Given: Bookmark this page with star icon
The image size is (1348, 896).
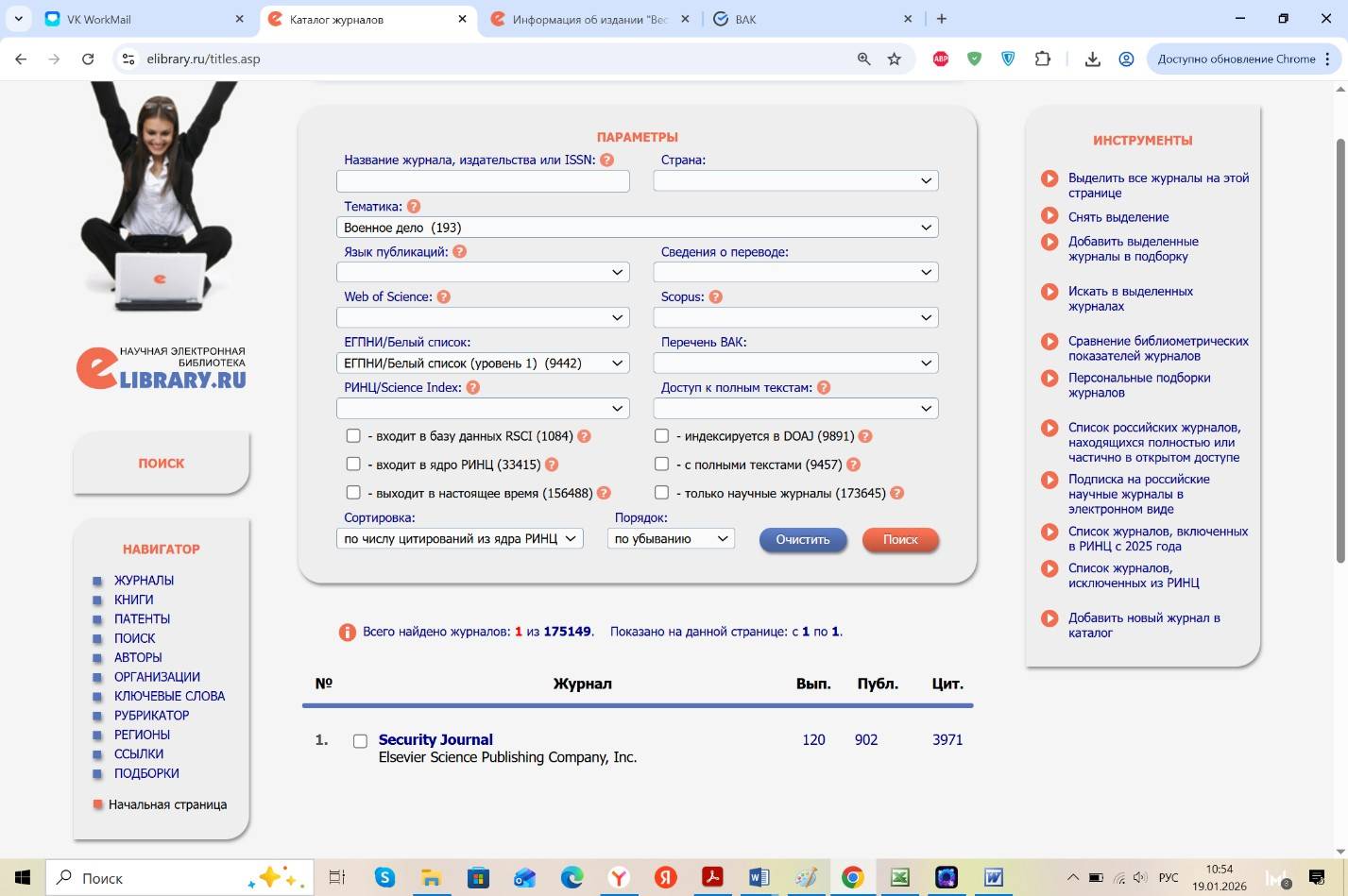Looking at the screenshot, I should (x=895, y=59).
